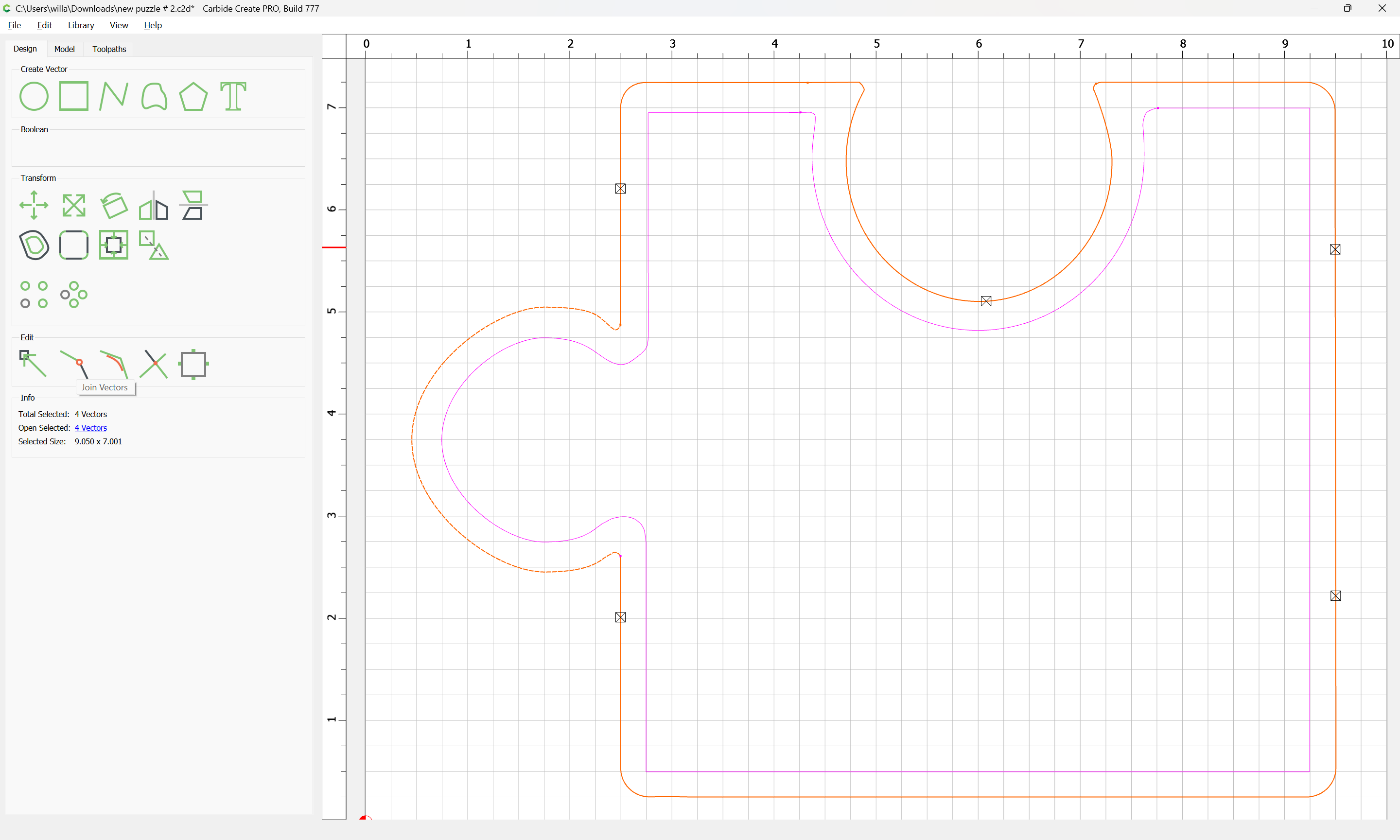Pick the Polygon creation tool
The image size is (1400, 840).
pyautogui.click(x=193, y=96)
